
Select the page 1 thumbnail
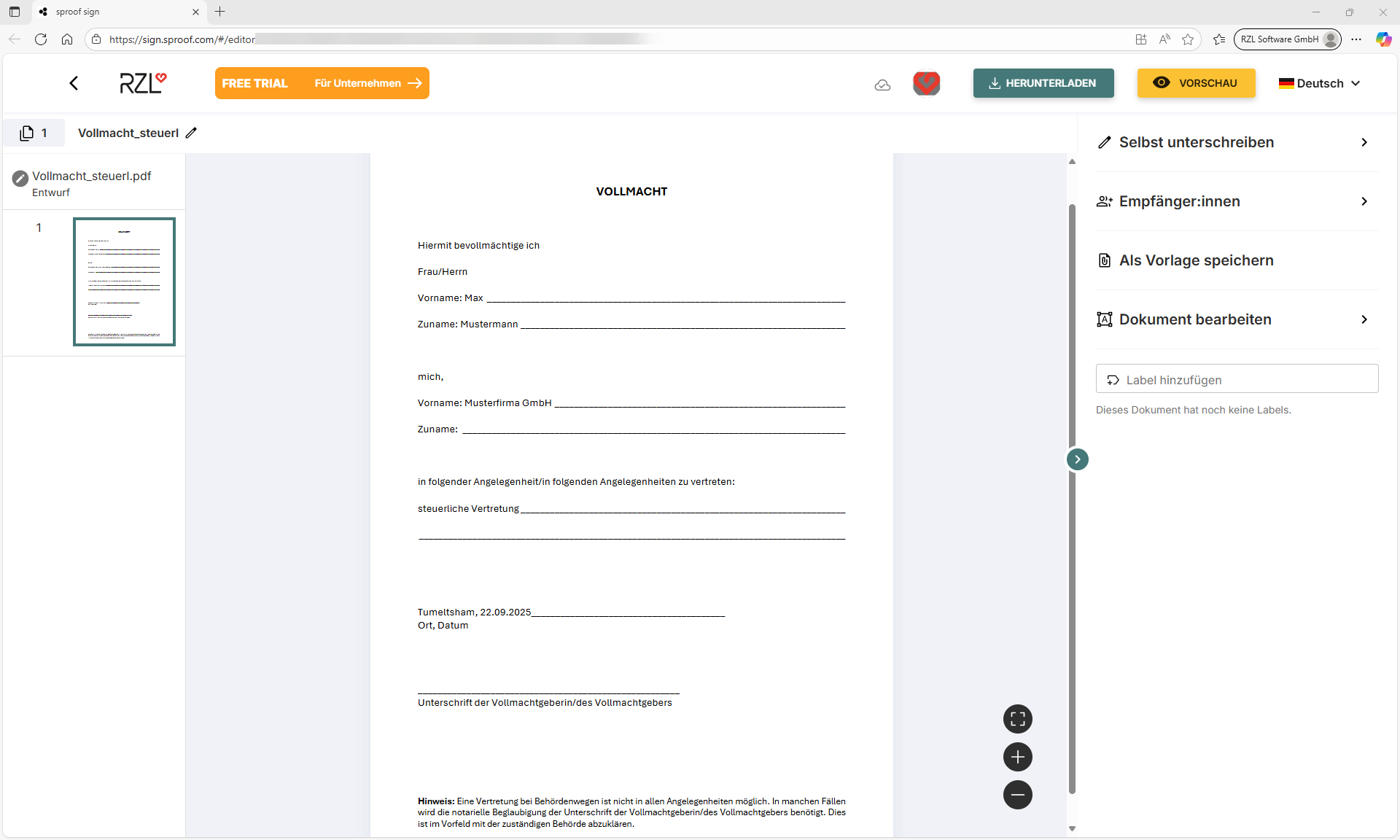pyautogui.click(x=123, y=281)
